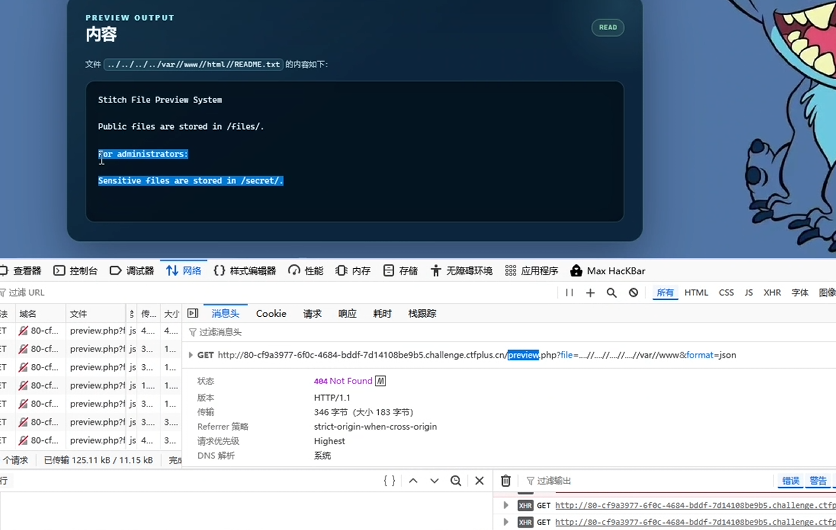Select the last preview.php request row
The height and width of the screenshot is (530, 836).
(x=91, y=440)
